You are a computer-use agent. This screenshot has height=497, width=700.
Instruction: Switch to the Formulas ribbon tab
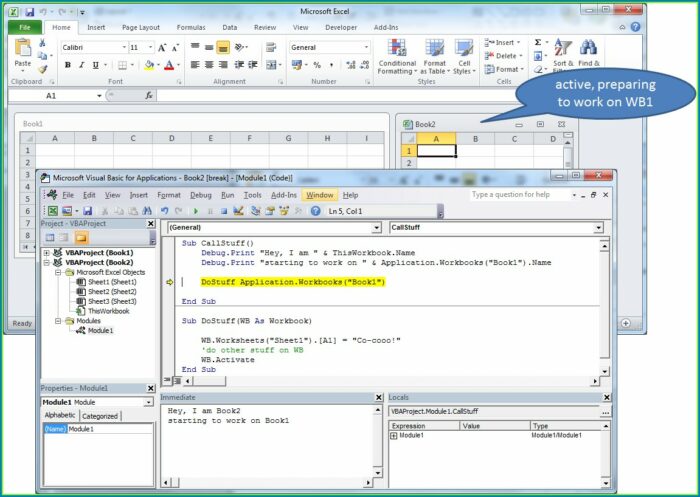[191, 27]
